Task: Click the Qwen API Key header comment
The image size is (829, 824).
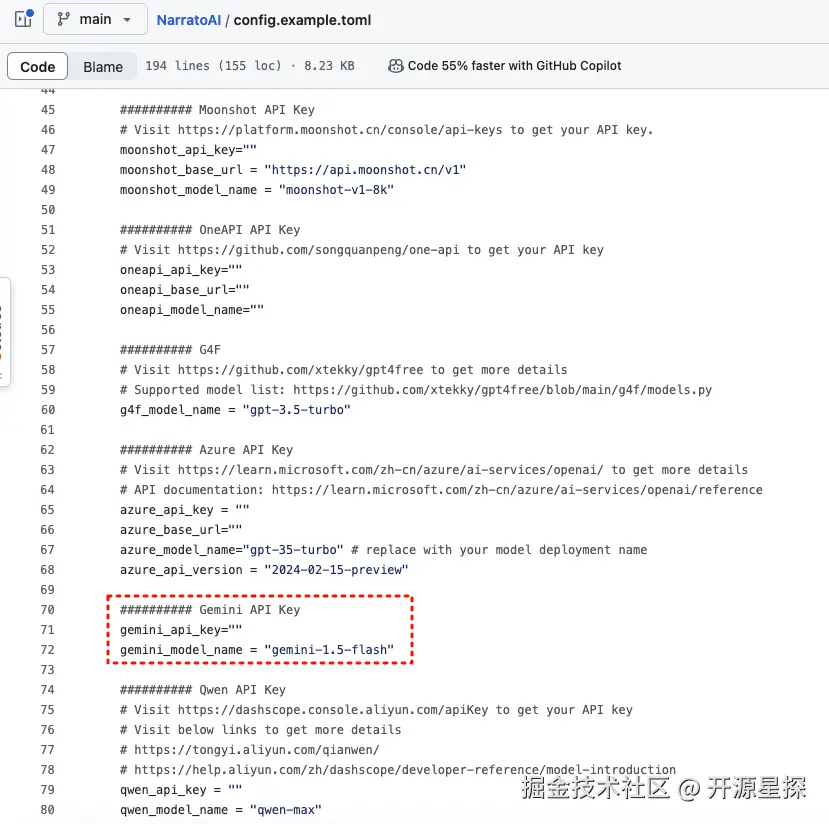Action: point(202,690)
